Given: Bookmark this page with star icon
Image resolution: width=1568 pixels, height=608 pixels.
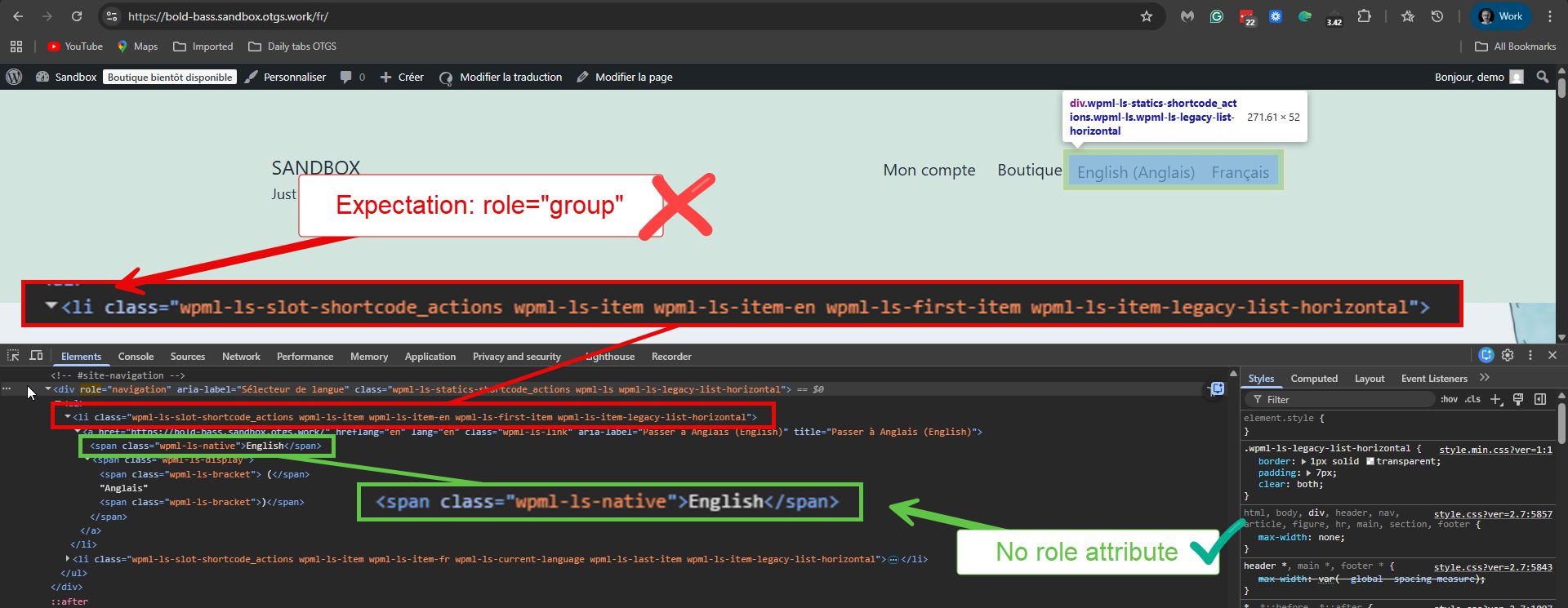Looking at the screenshot, I should [x=1147, y=16].
